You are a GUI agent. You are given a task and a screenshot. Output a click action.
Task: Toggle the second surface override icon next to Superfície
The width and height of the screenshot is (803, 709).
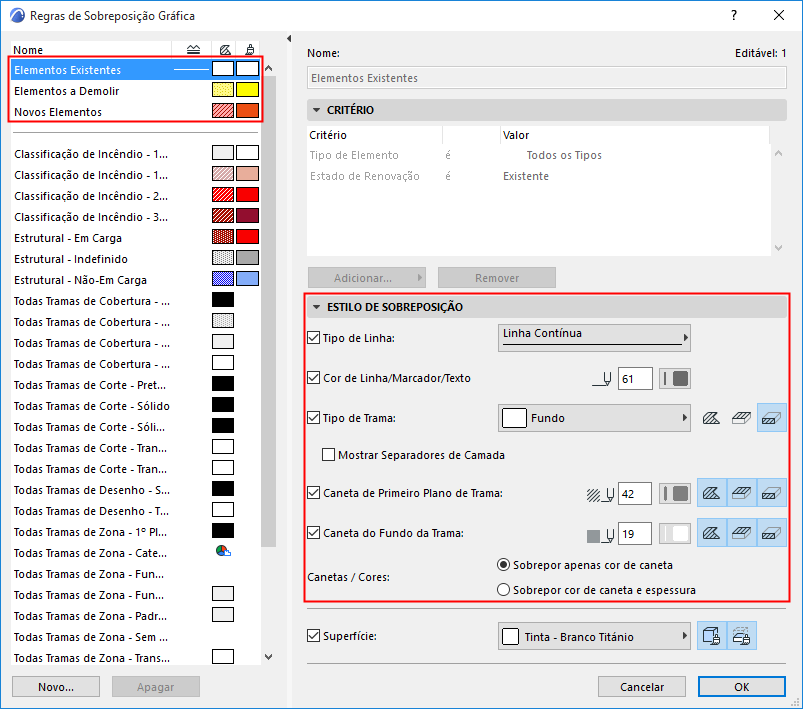point(741,636)
